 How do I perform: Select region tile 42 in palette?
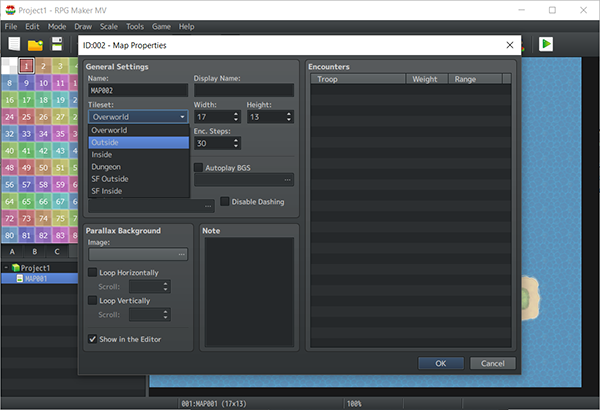tap(44, 151)
